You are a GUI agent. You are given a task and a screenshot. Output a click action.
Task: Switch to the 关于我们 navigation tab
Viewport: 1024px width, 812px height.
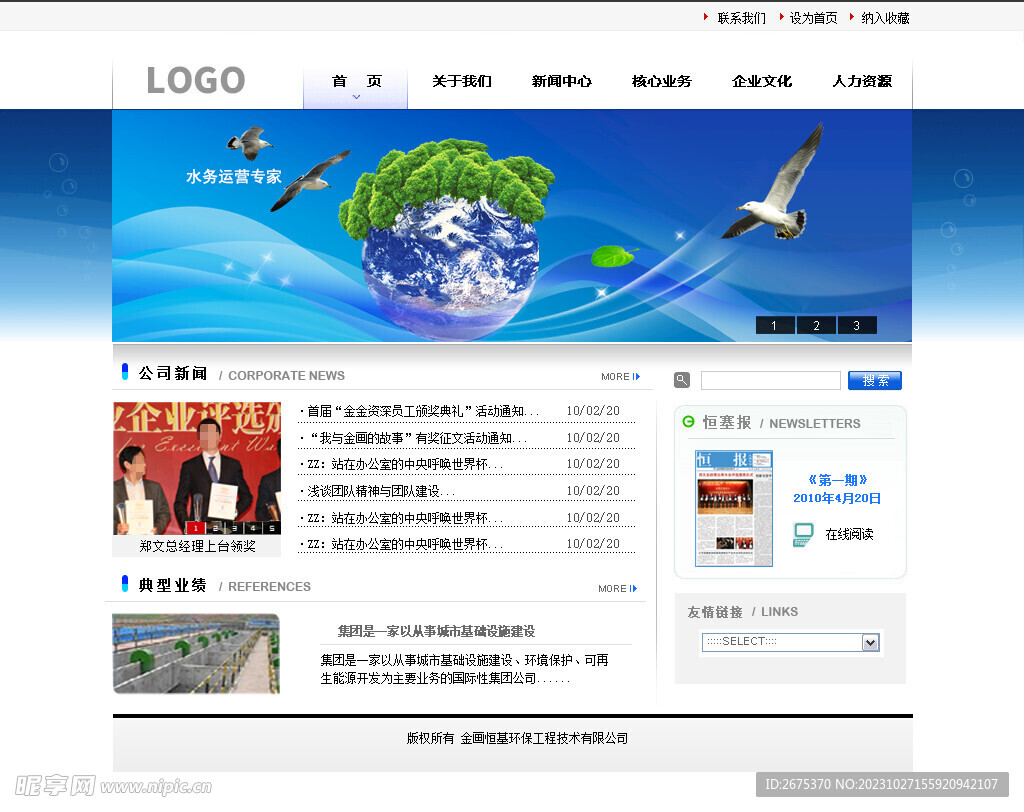point(461,81)
